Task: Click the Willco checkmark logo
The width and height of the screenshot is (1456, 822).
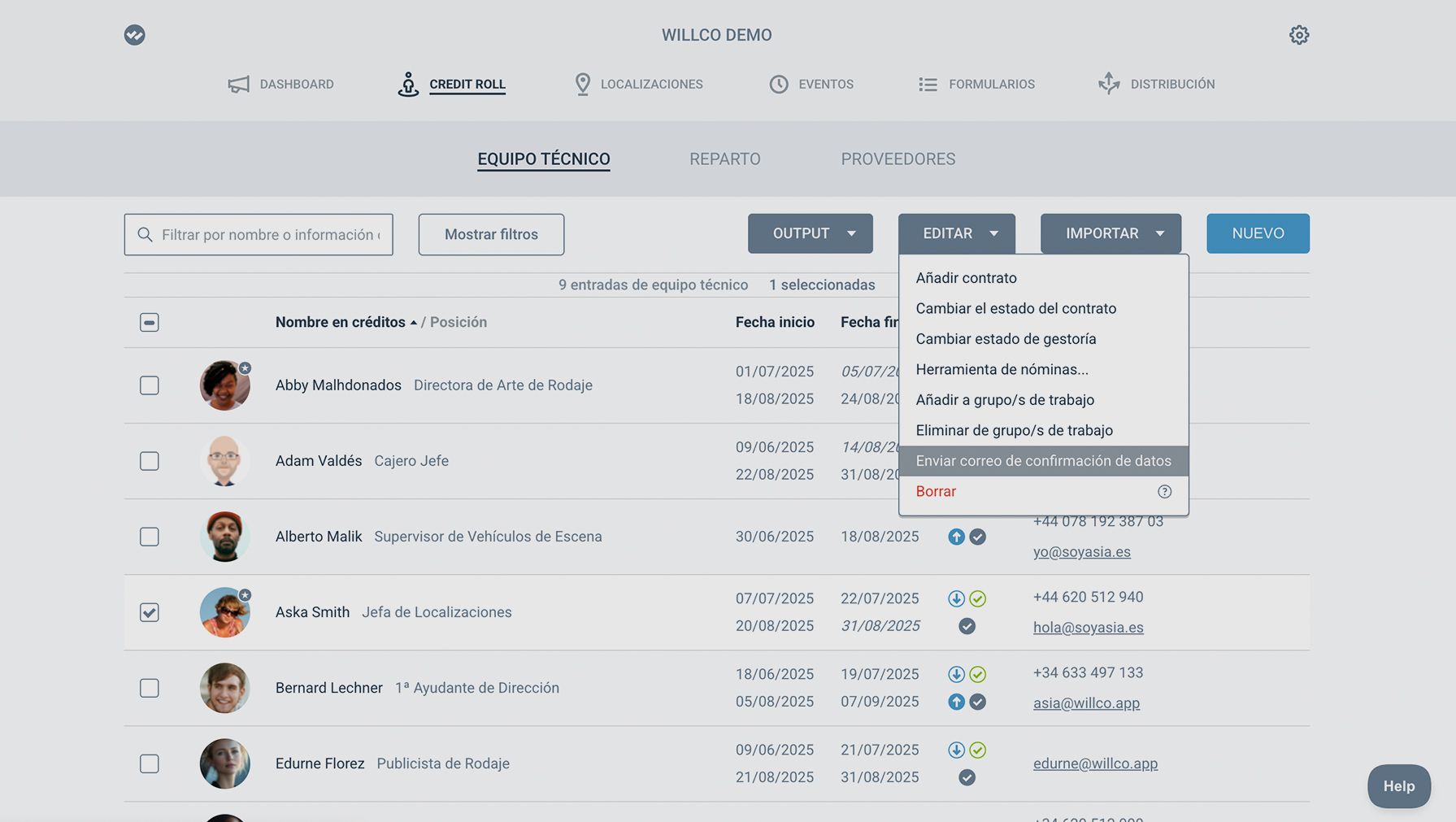Action: click(135, 35)
